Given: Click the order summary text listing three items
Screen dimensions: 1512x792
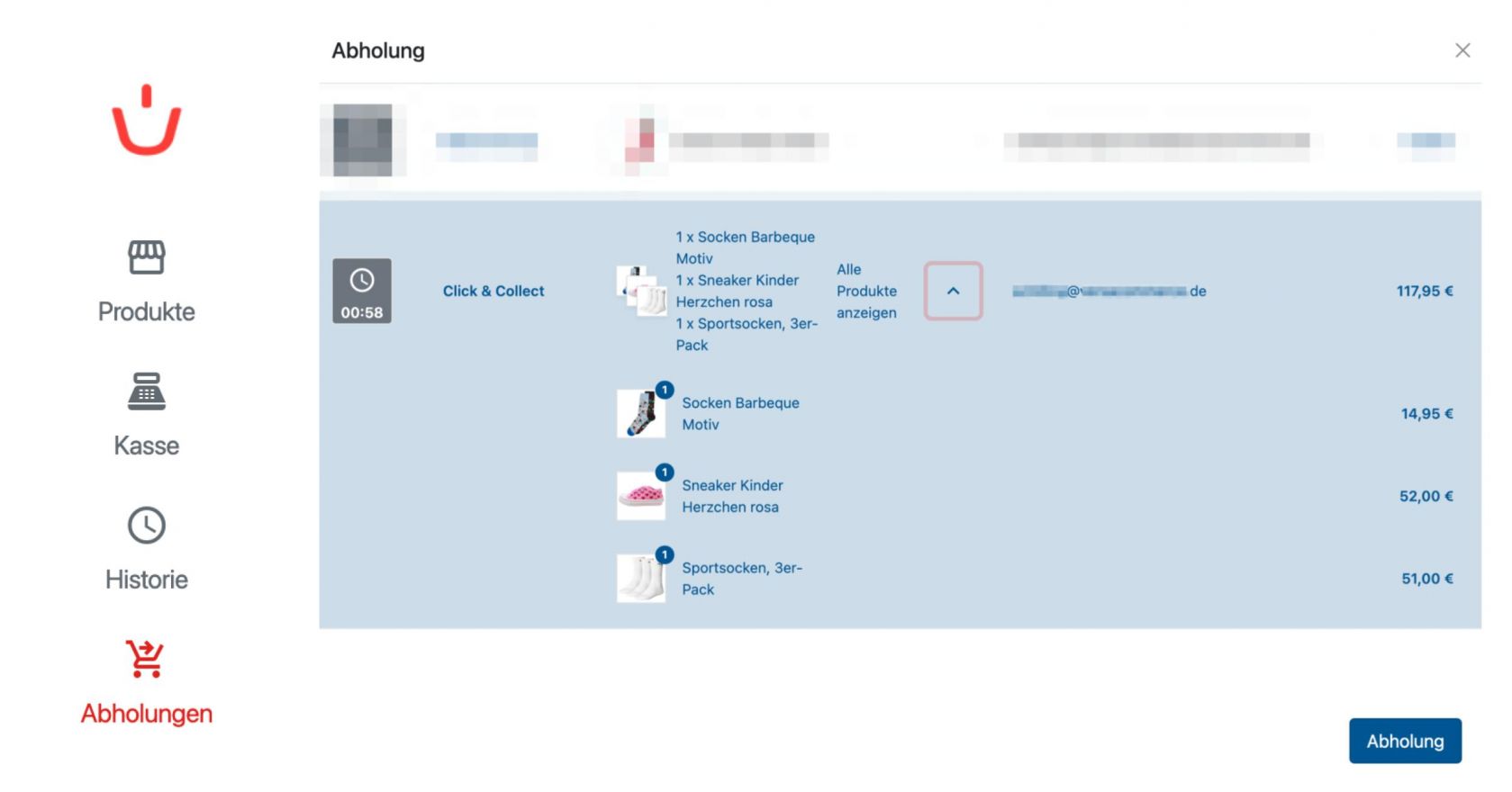Looking at the screenshot, I should (x=747, y=291).
